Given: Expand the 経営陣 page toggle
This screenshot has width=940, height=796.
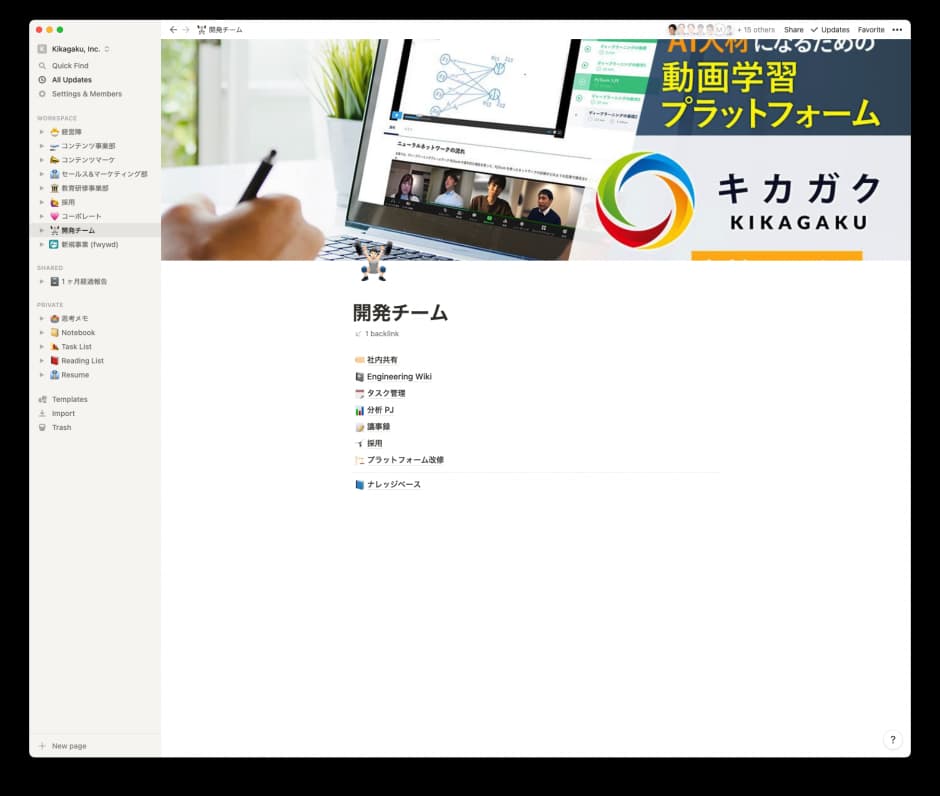Looking at the screenshot, I should click(42, 132).
